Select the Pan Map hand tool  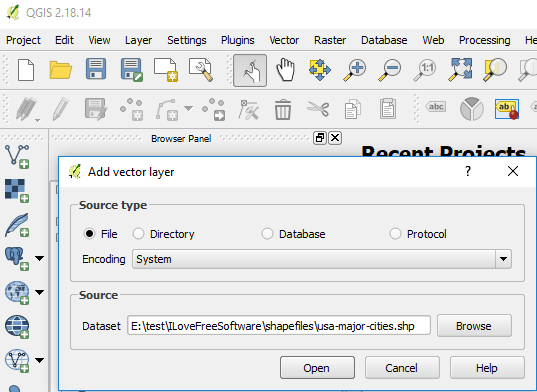(x=285, y=70)
